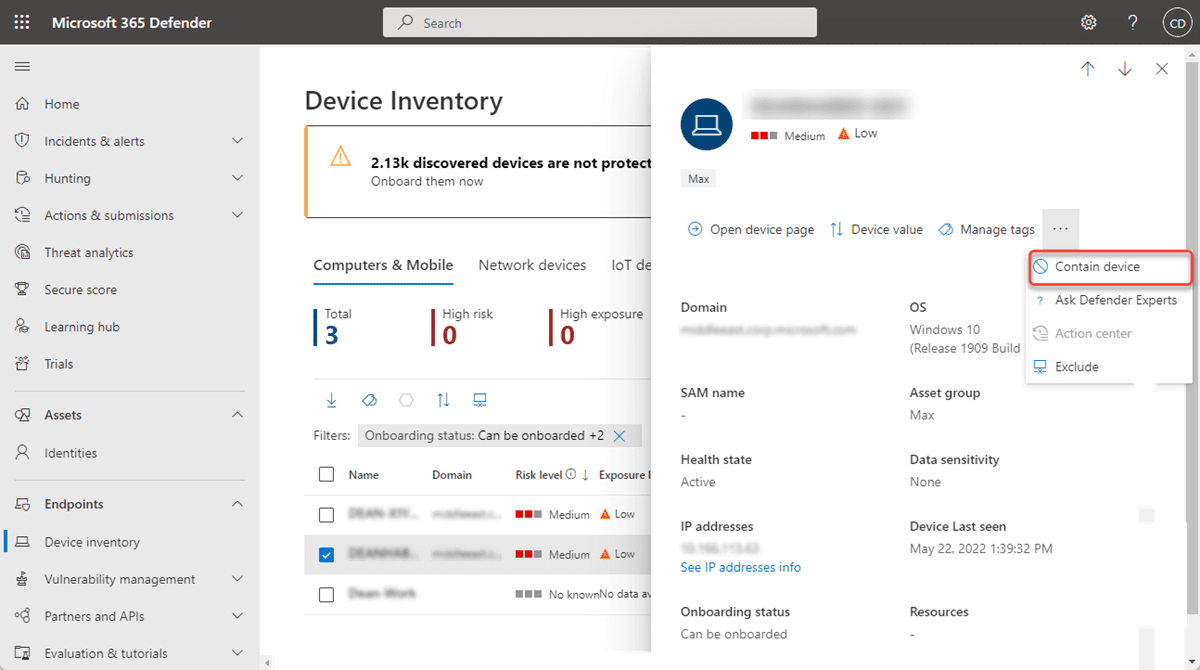1200x670 pixels.
Task: Select the header checkbox to select all devices
Action: coord(326,474)
